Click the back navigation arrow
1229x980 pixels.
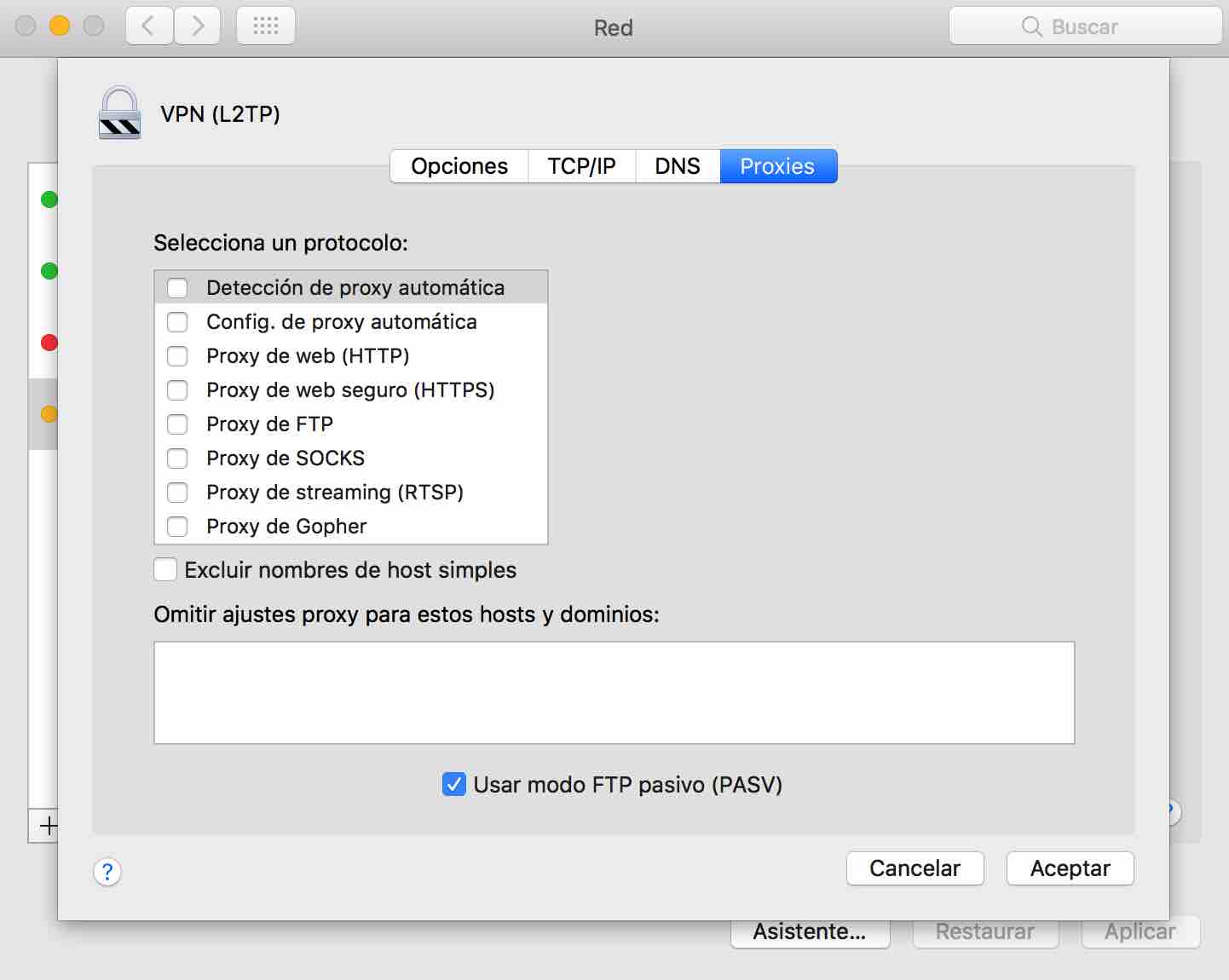click(149, 26)
